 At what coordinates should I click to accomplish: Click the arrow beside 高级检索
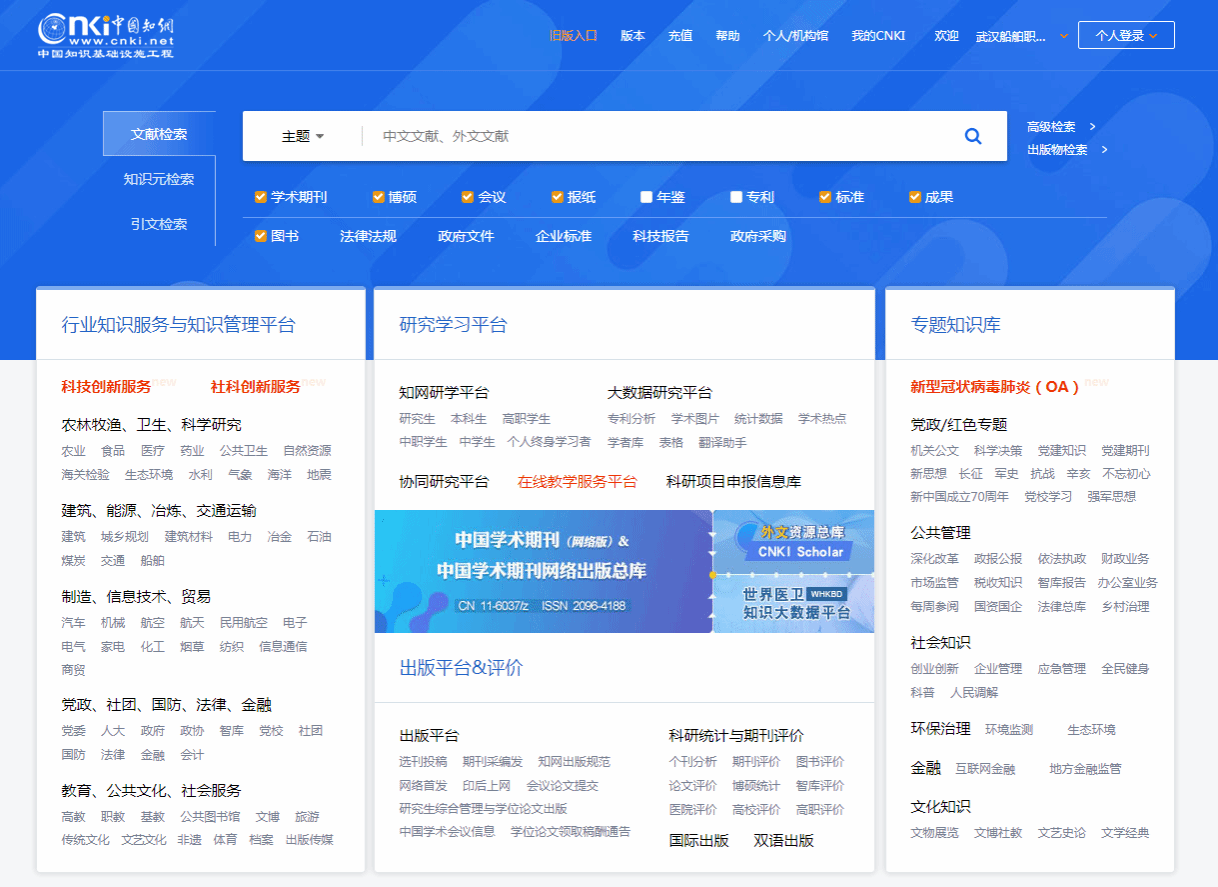1093,127
